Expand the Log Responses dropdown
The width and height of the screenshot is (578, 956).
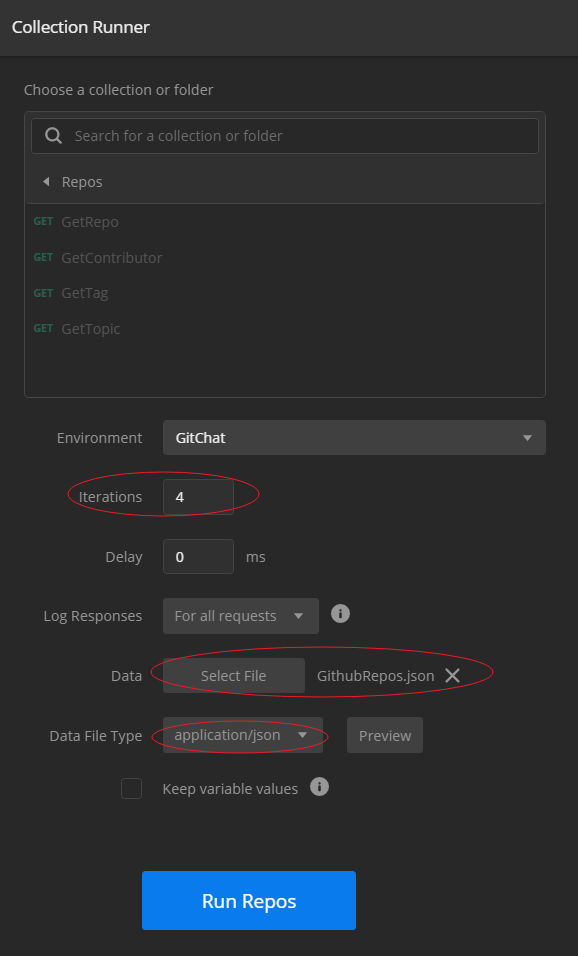(x=241, y=616)
